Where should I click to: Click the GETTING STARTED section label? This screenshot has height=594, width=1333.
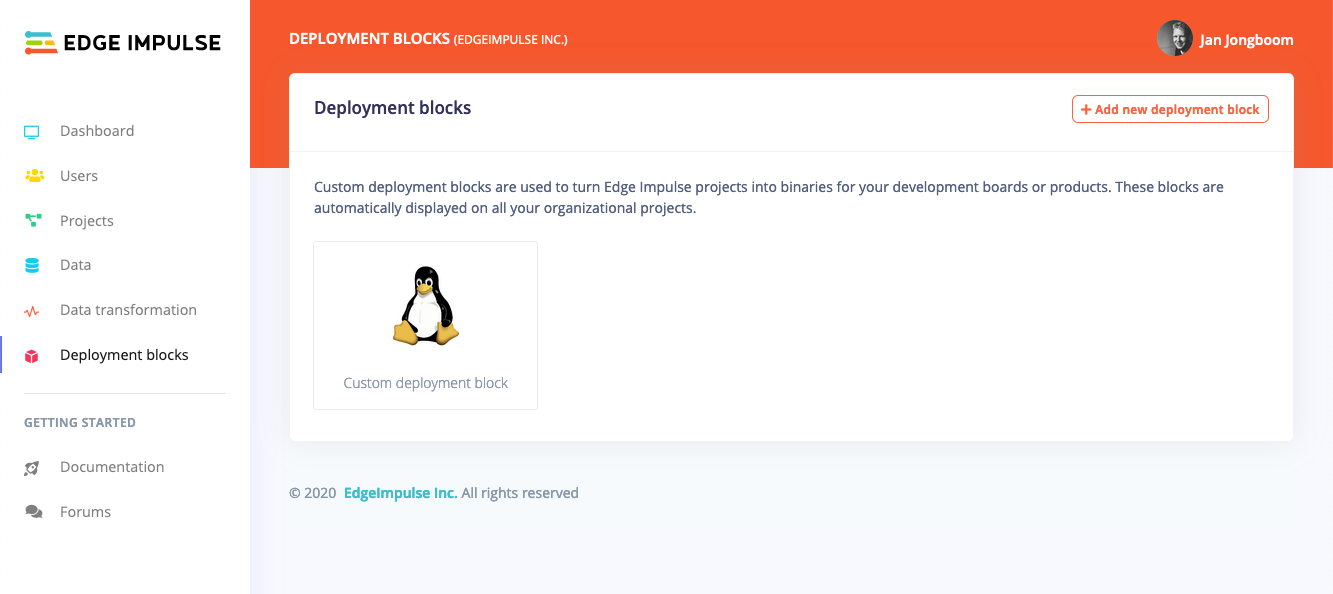(80, 423)
